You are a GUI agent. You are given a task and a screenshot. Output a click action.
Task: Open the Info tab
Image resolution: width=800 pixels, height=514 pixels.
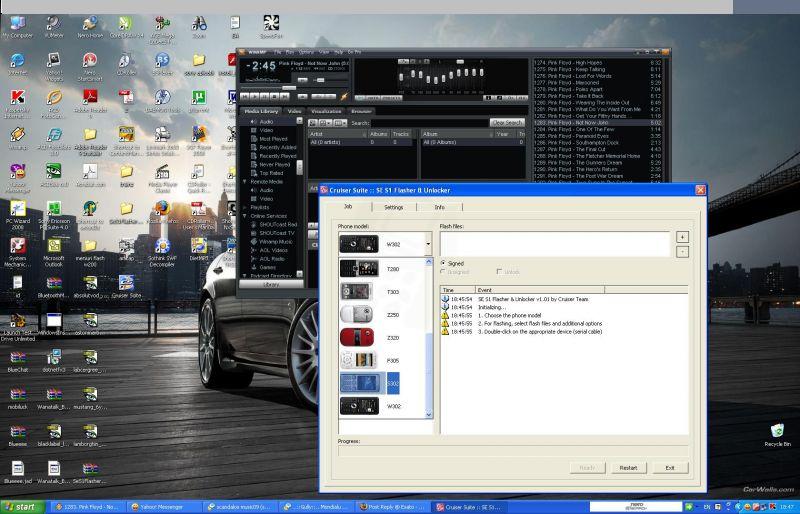point(439,207)
